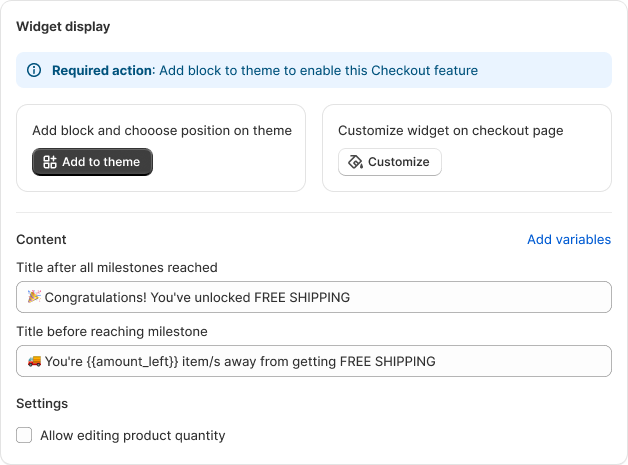Click the Required action banner message
Screen dimensions: 628x465
265,70
